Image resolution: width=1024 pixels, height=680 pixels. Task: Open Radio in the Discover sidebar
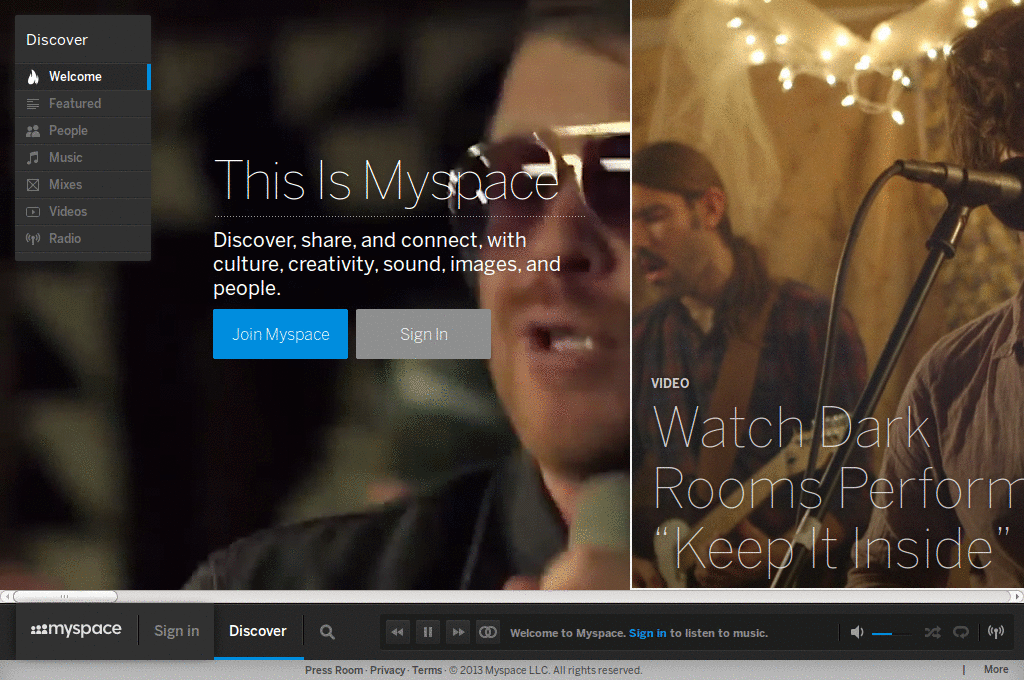83,238
